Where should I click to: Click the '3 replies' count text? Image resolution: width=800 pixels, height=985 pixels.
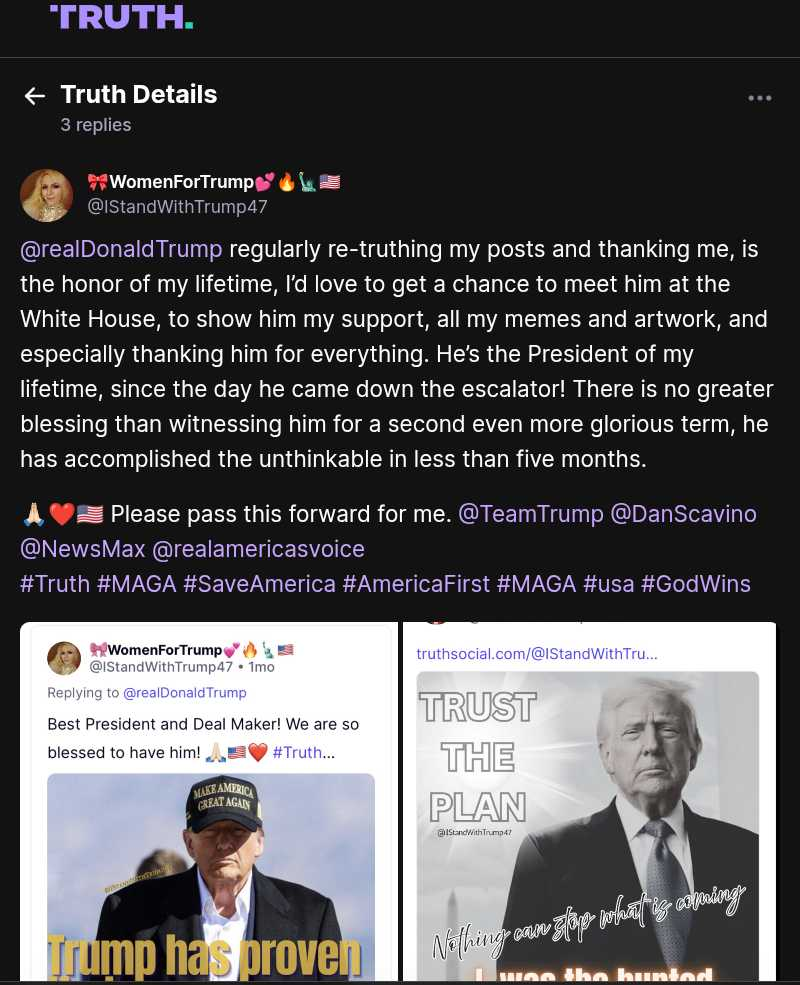(x=96, y=125)
